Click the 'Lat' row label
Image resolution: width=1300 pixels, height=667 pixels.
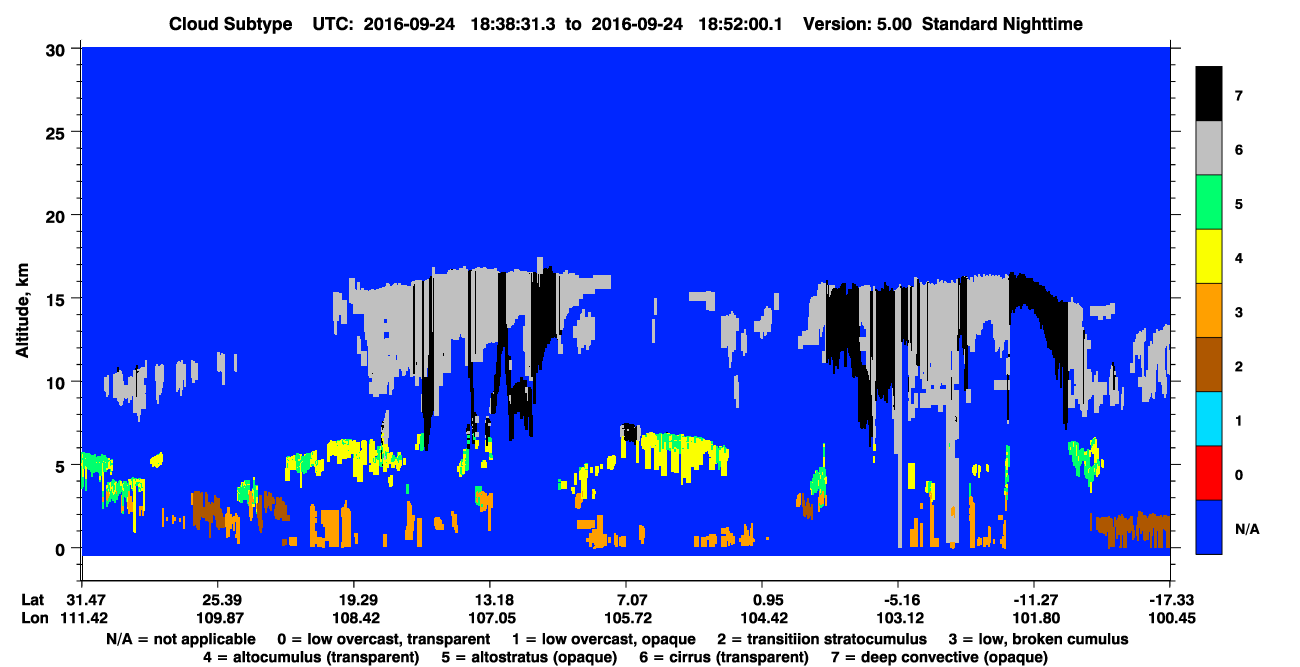tap(32, 600)
